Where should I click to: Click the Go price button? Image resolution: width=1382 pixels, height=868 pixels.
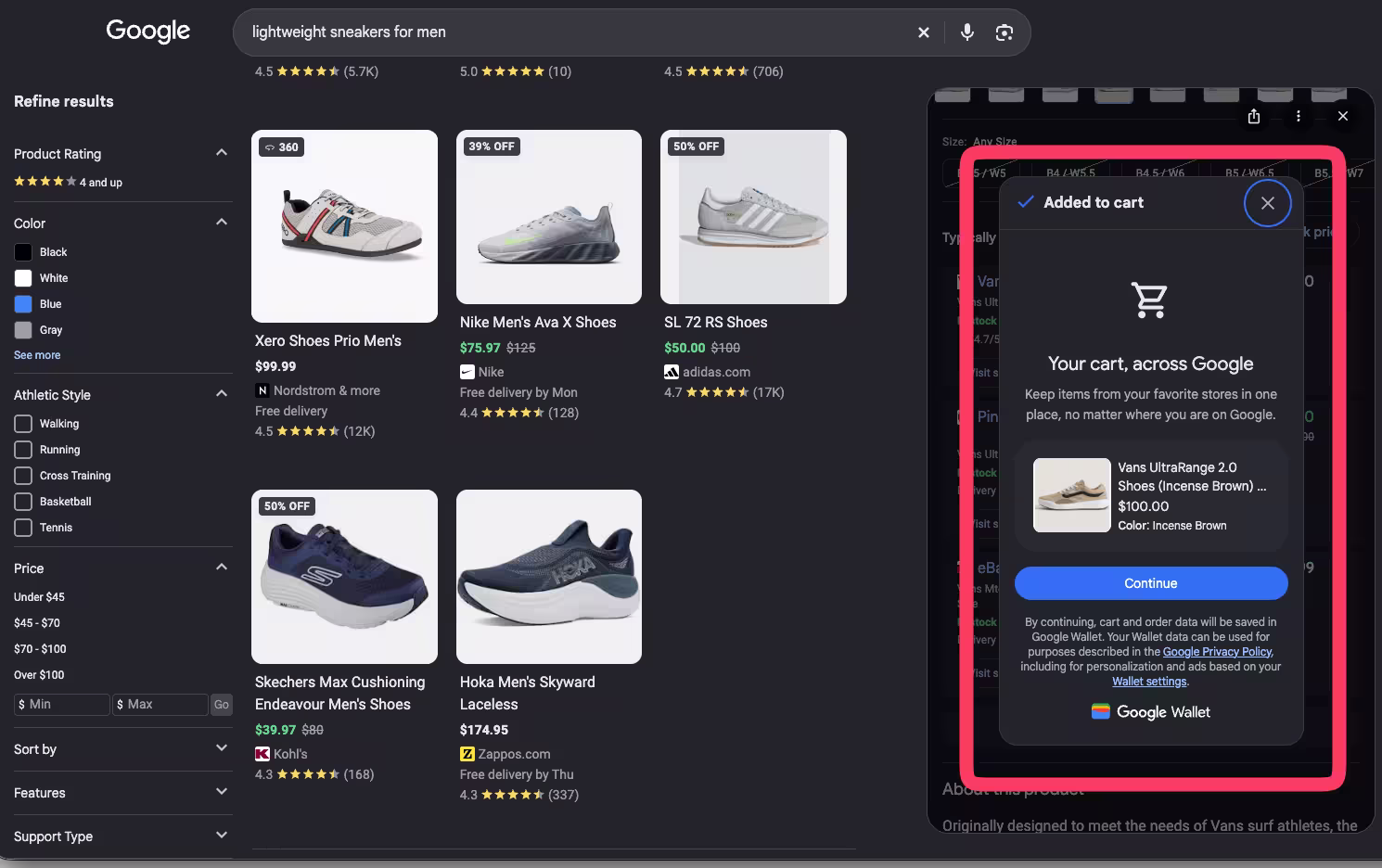(222, 705)
